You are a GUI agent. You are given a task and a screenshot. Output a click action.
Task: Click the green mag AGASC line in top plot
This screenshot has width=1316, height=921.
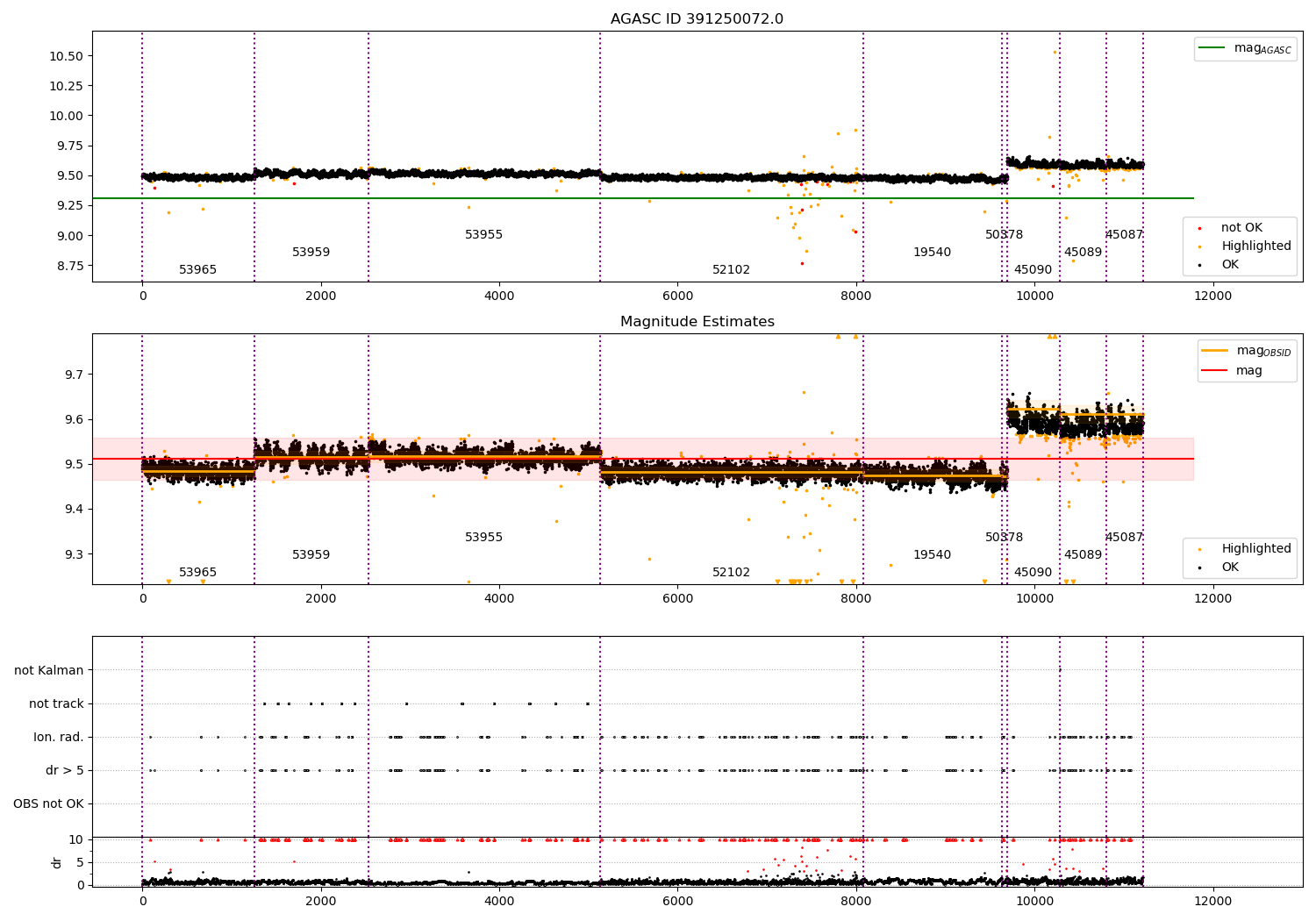(643, 198)
